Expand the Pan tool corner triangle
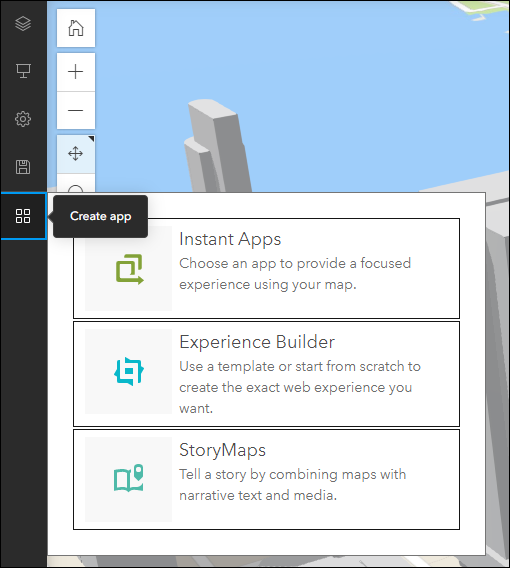This screenshot has width=510, height=568. pos(91,138)
